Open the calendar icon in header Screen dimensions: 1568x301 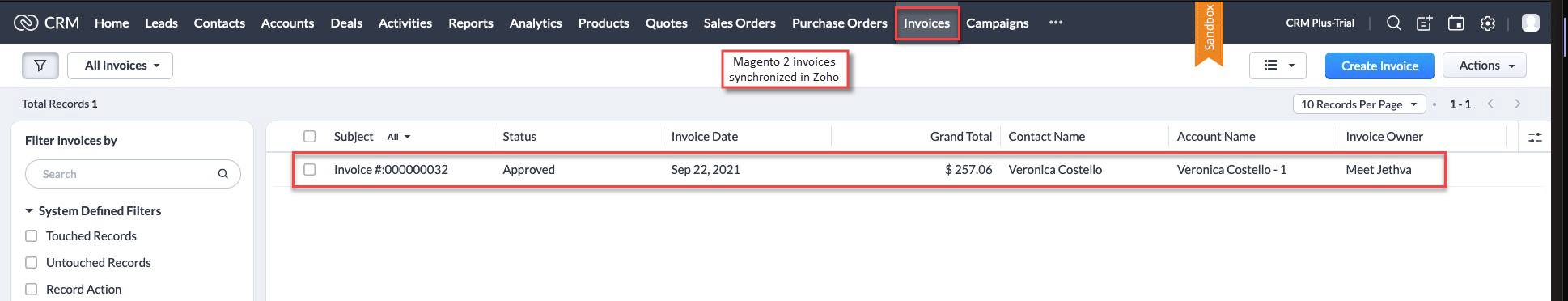tap(1456, 23)
